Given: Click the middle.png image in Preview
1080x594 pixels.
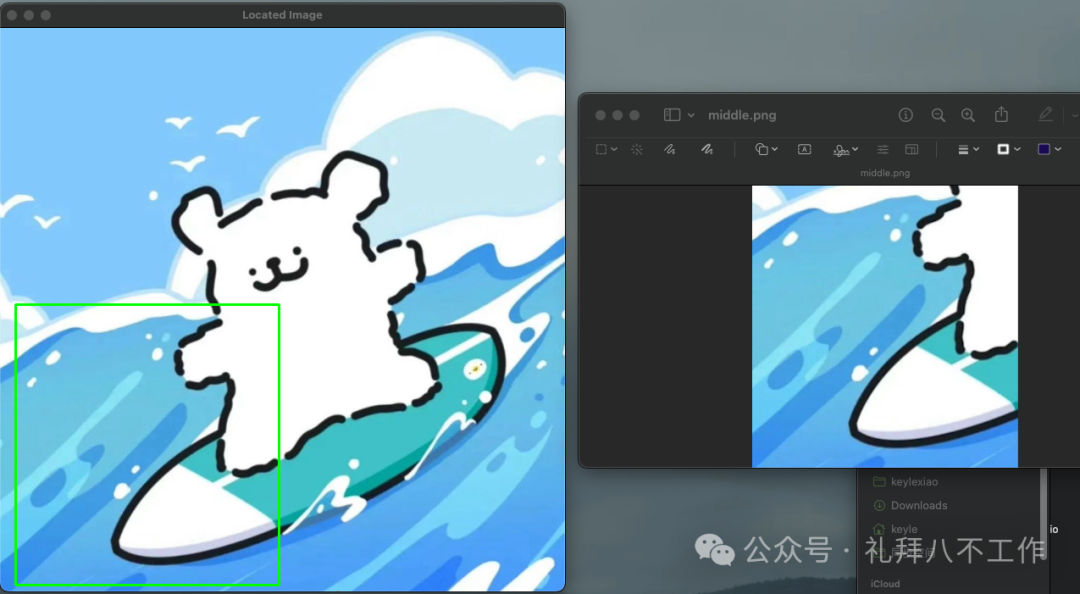Looking at the screenshot, I should pyautogui.click(x=884, y=326).
